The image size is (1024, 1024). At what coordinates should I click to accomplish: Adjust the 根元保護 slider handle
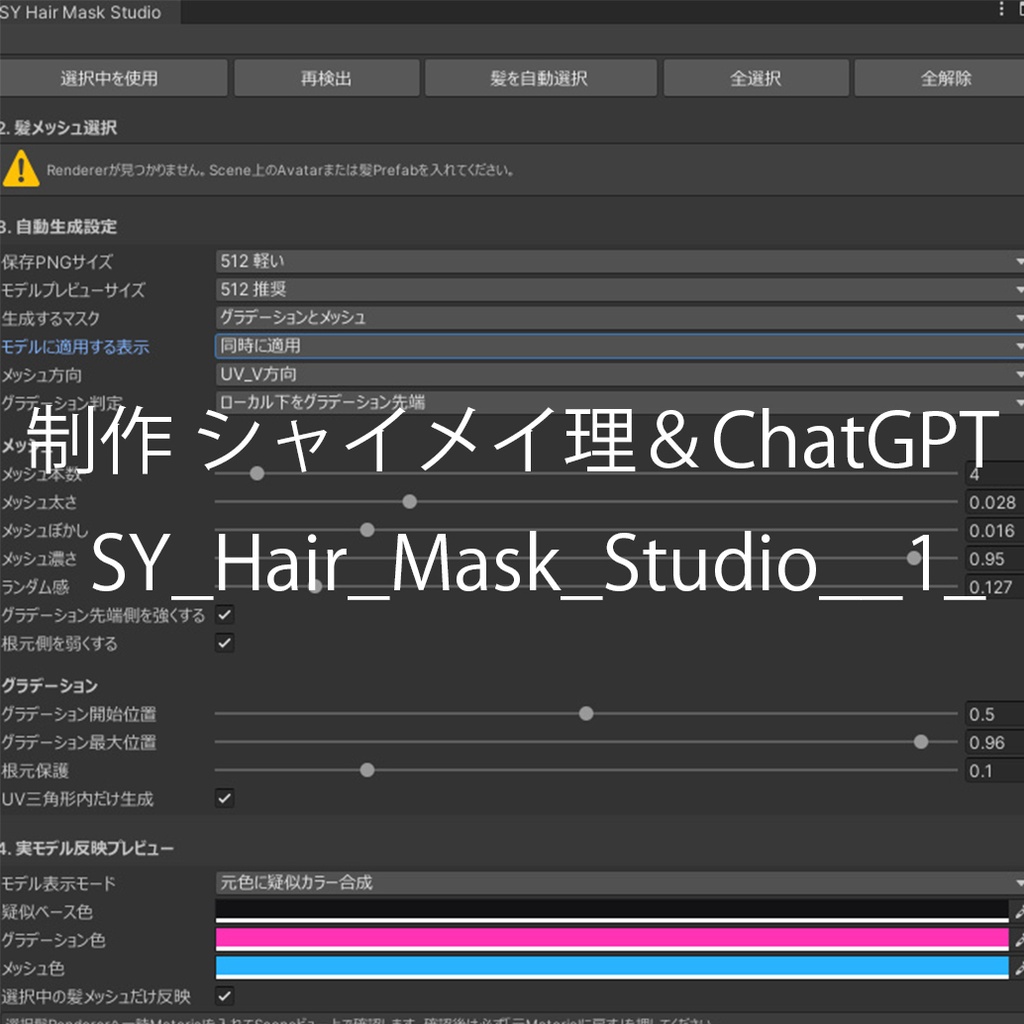click(x=368, y=771)
